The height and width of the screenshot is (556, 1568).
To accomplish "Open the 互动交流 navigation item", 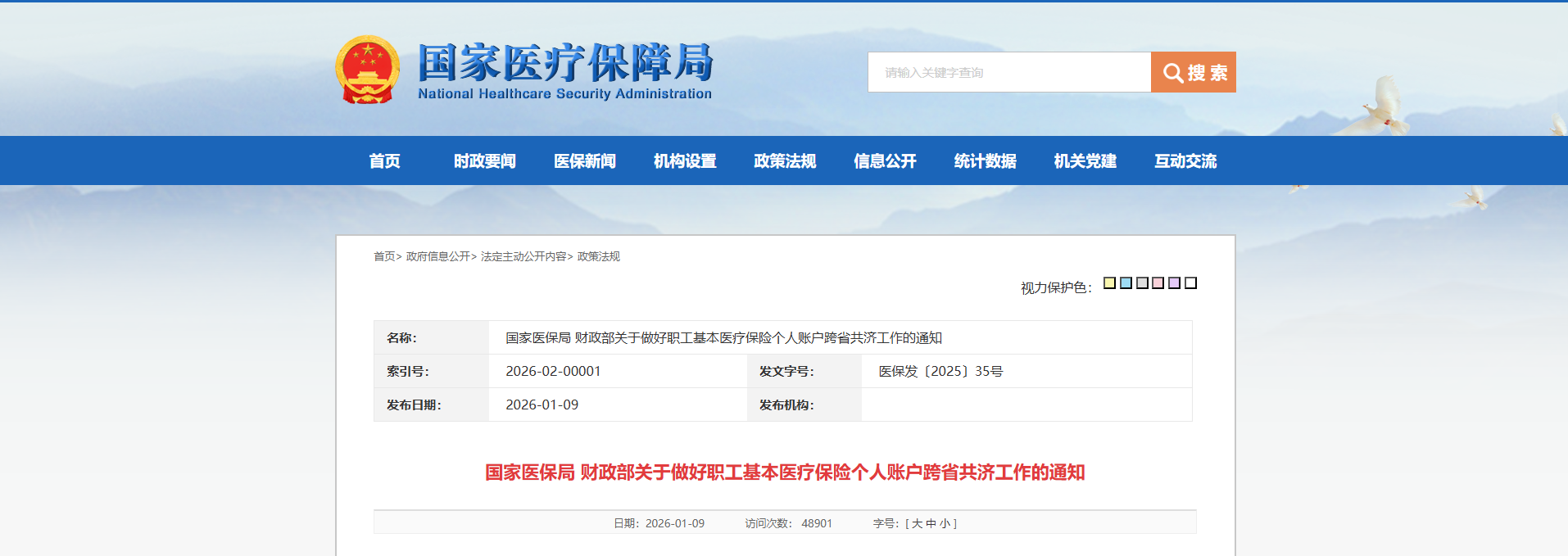I will click(x=1185, y=160).
